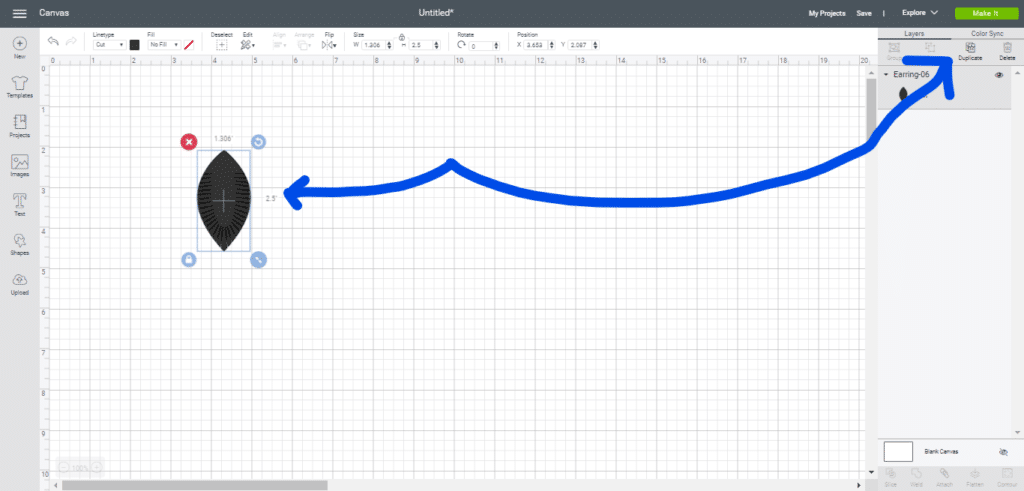Expand the Explore machine dropdown
This screenshot has width=1024, height=491.
click(919, 13)
